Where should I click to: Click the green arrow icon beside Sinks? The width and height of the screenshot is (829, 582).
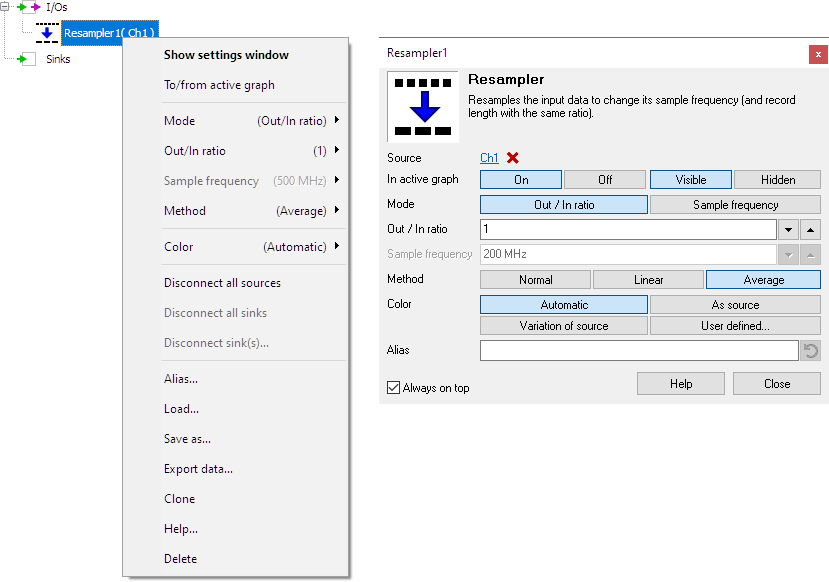[x=22, y=58]
